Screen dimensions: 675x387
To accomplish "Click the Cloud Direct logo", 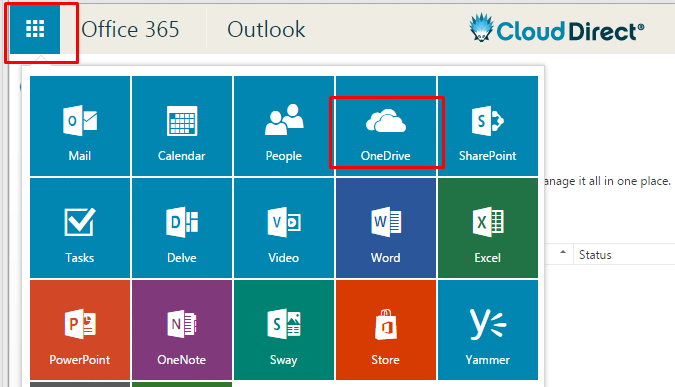I will pos(557,28).
